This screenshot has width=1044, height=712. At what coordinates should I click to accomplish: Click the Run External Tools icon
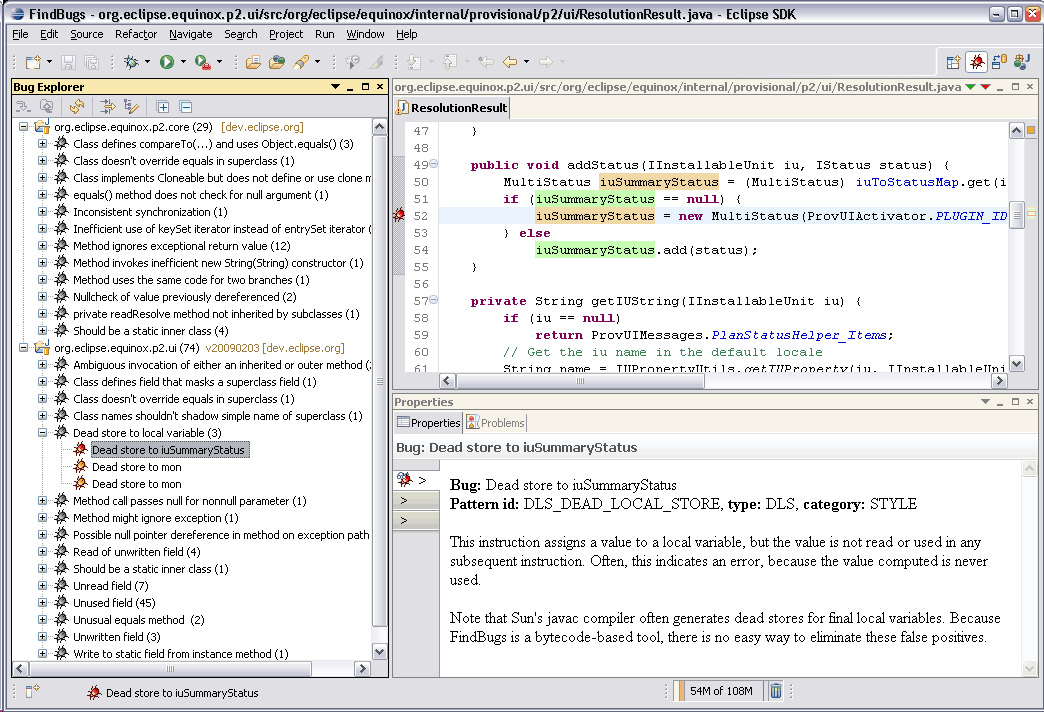click(x=203, y=62)
